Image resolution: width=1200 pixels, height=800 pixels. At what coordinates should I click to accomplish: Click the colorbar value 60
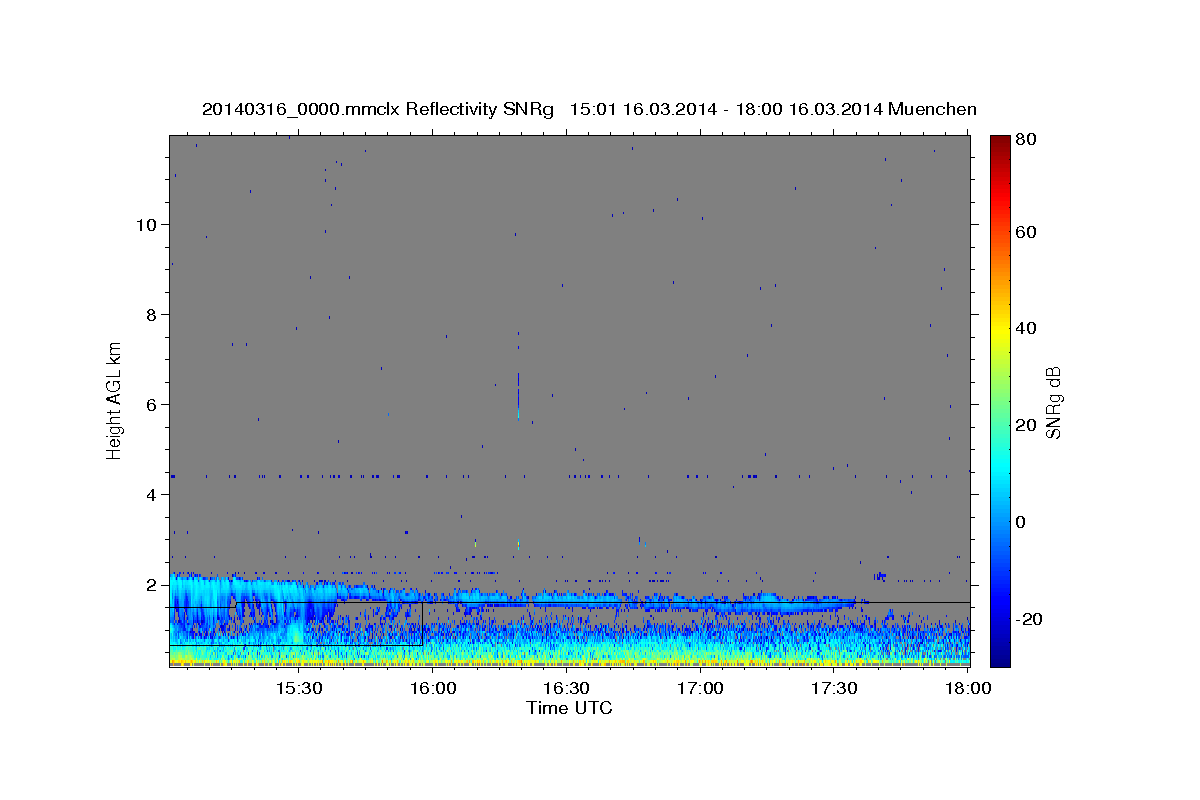pyautogui.click(x=1027, y=232)
